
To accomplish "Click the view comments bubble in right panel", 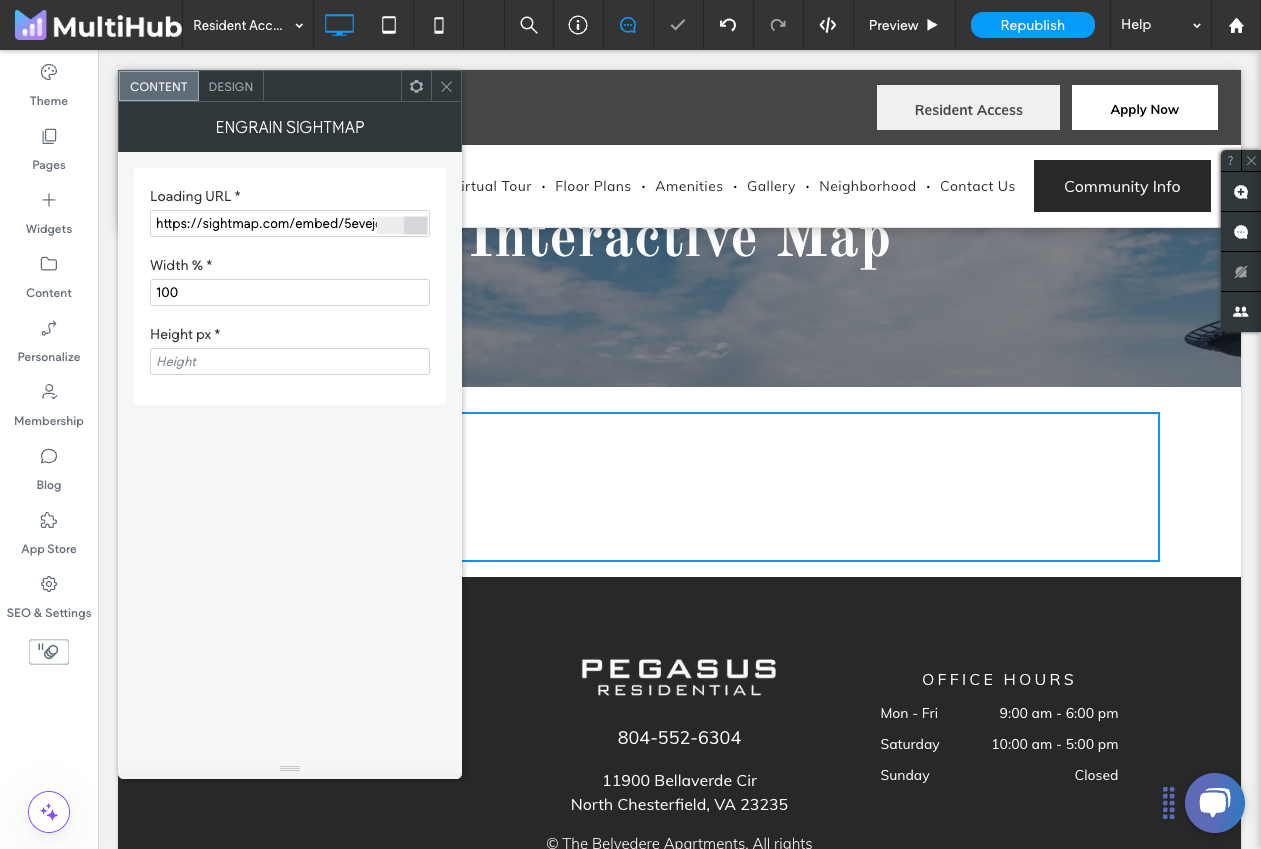I will (x=1241, y=232).
